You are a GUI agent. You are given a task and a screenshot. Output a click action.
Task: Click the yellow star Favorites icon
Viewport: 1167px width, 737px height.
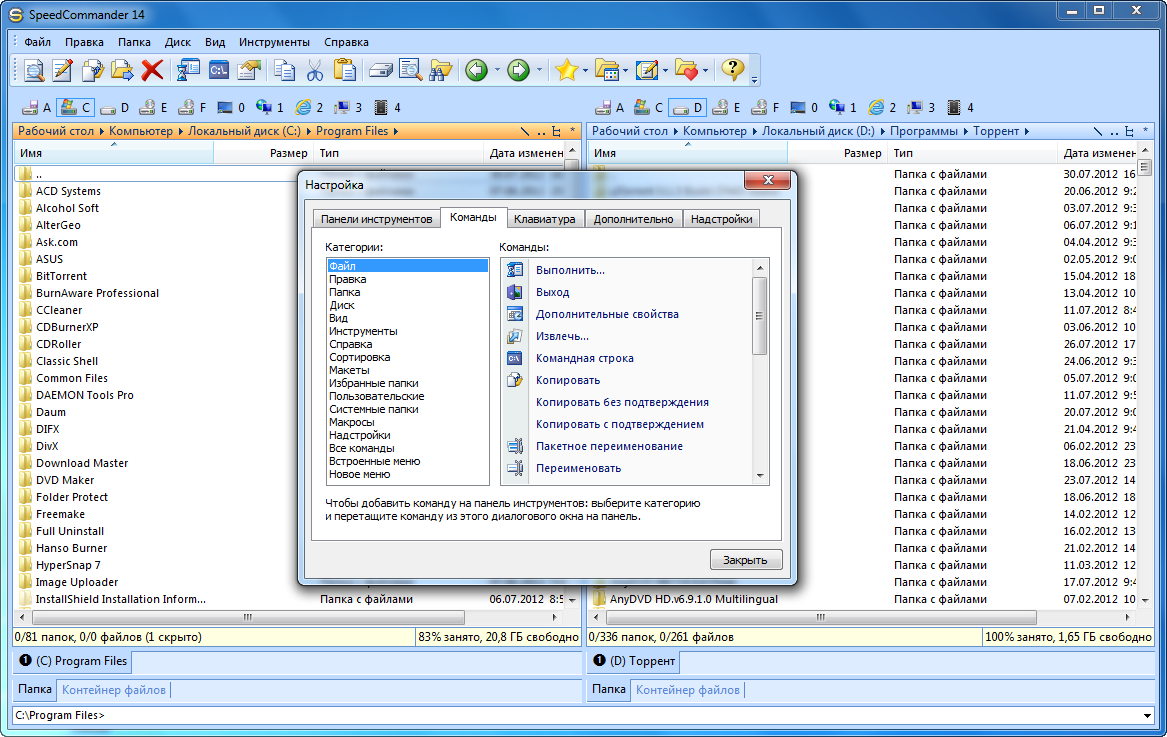coord(566,70)
